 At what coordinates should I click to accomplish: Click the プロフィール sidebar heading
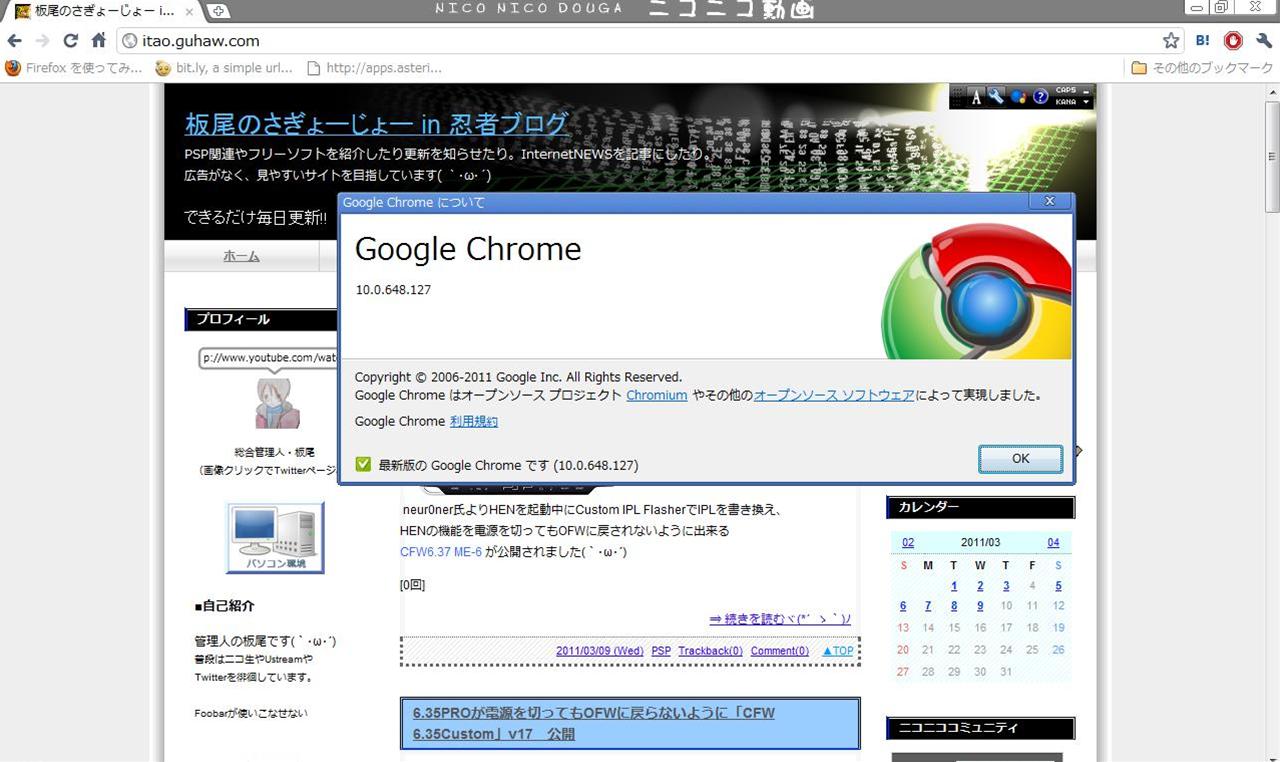click(x=260, y=320)
